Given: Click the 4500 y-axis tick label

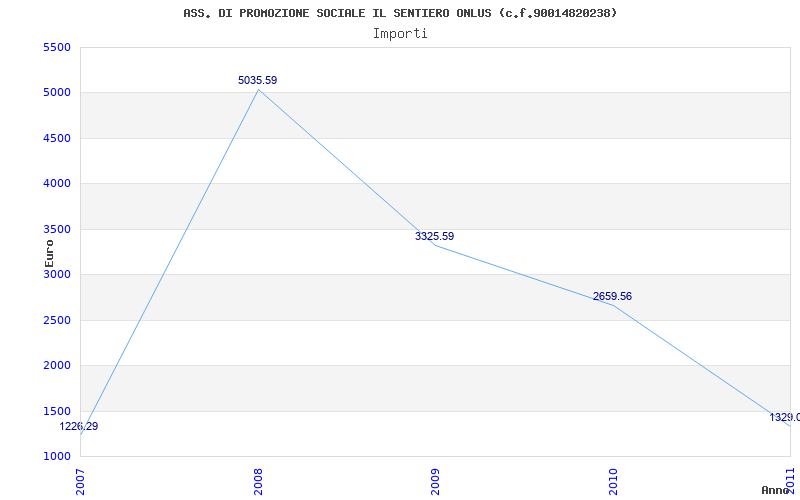Looking at the screenshot, I should pos(56,138).
